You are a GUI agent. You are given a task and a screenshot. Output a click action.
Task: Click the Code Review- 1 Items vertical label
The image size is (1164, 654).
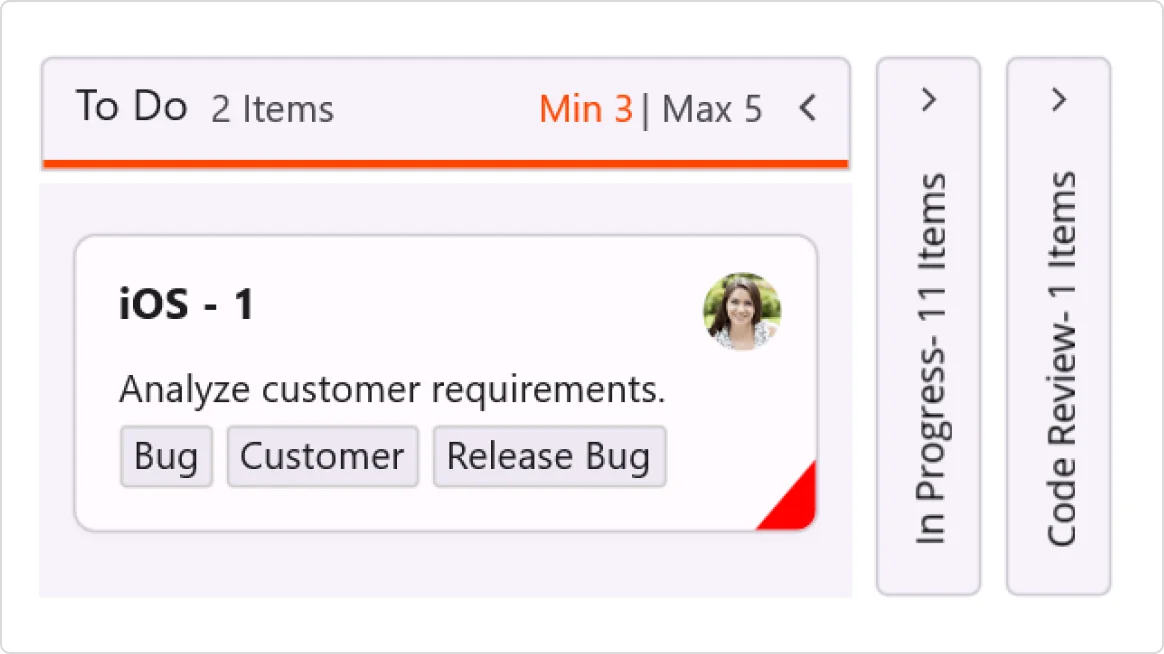click(x=1060, y=360)
